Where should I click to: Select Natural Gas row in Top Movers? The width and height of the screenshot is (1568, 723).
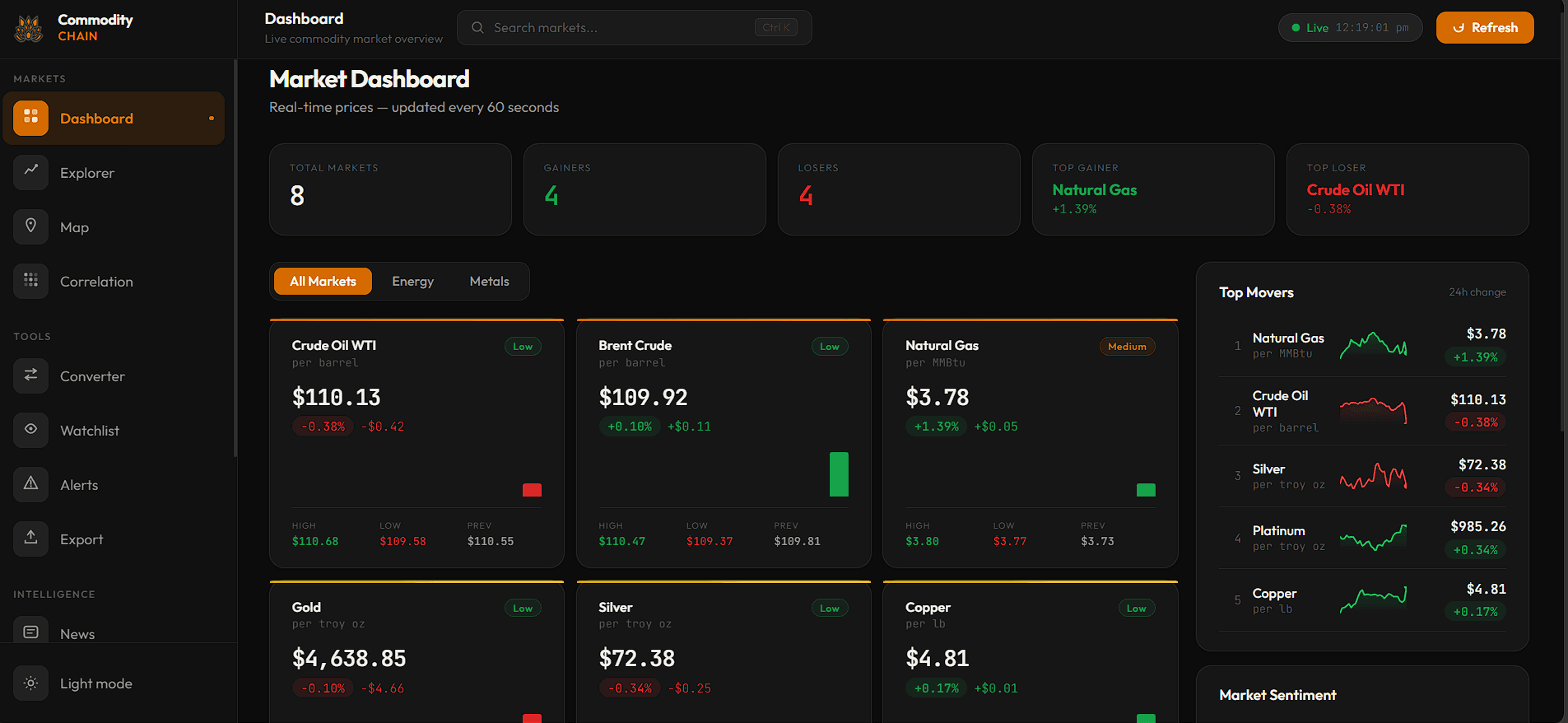(1362, 346)
